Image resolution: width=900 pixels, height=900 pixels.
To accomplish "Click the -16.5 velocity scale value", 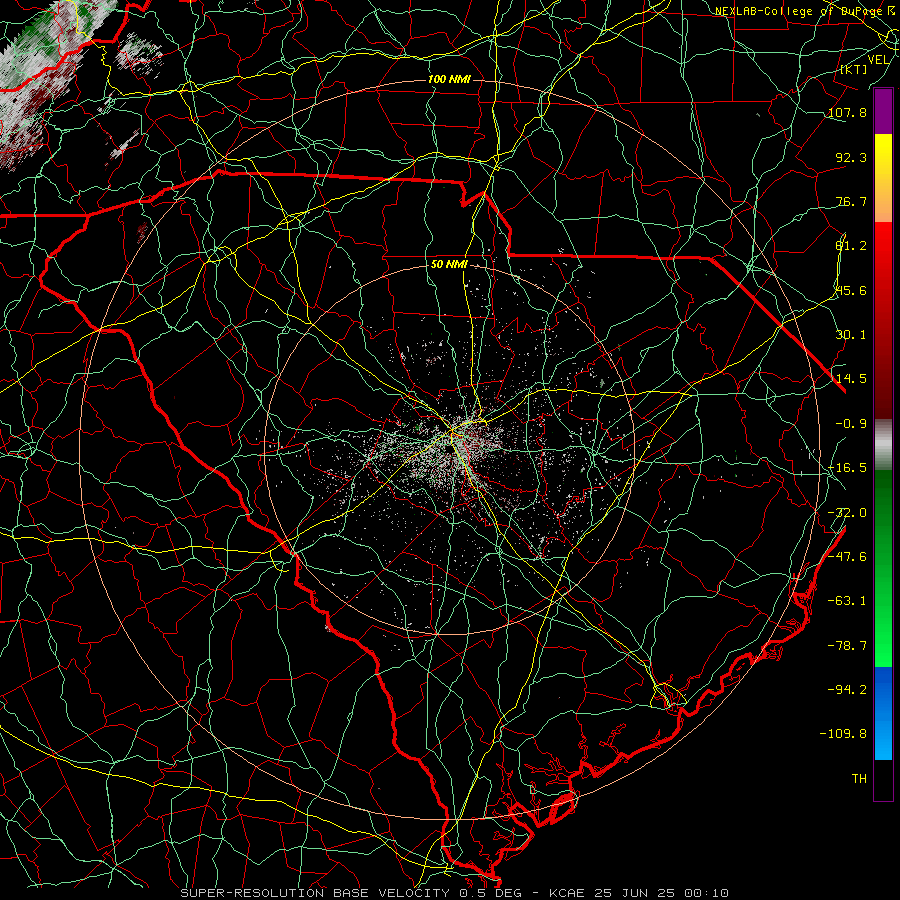I will [847, 468].
